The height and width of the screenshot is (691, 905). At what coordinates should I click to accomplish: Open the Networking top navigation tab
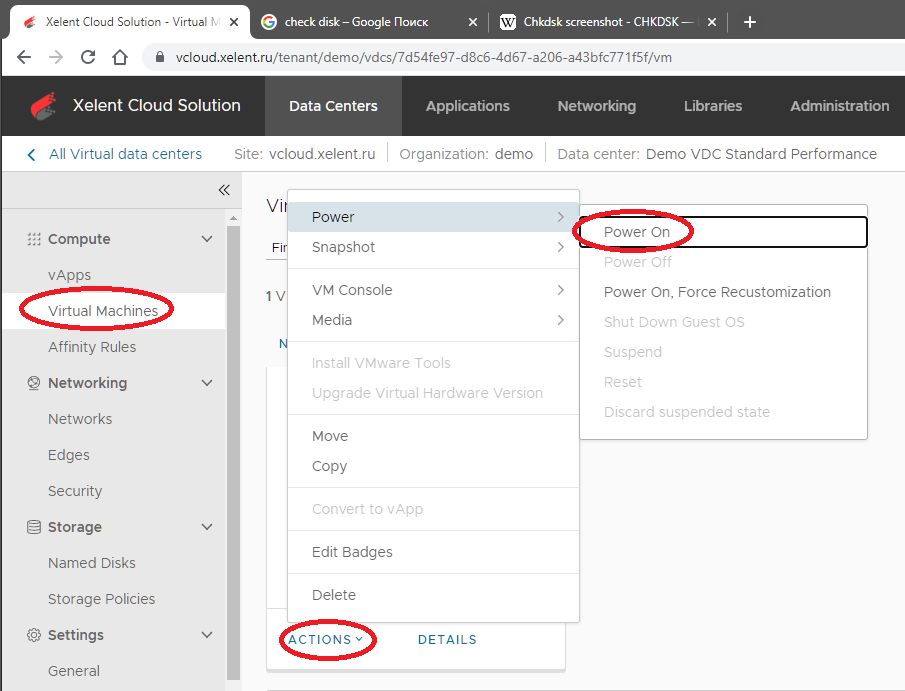click(597, 106)
